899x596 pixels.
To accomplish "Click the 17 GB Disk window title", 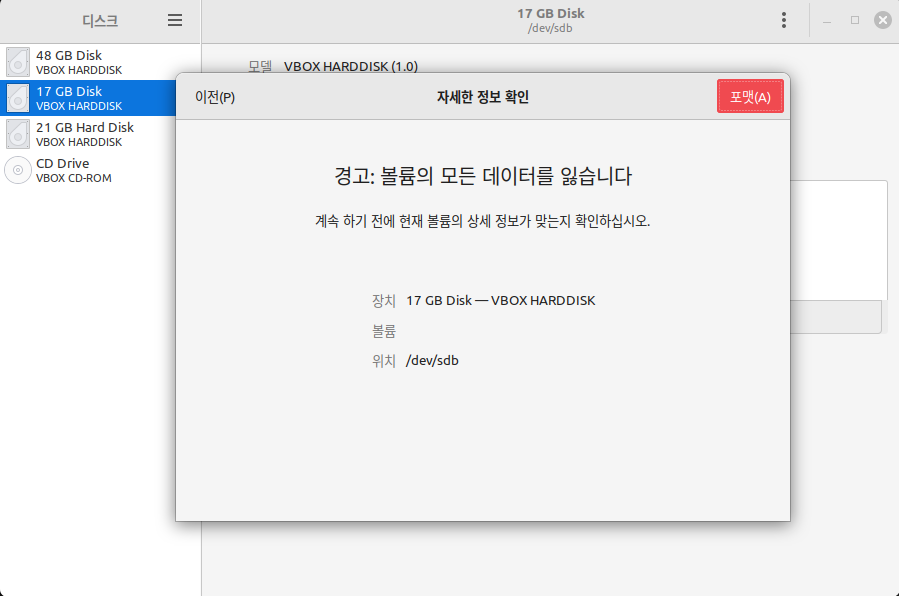I will point(550,13).
